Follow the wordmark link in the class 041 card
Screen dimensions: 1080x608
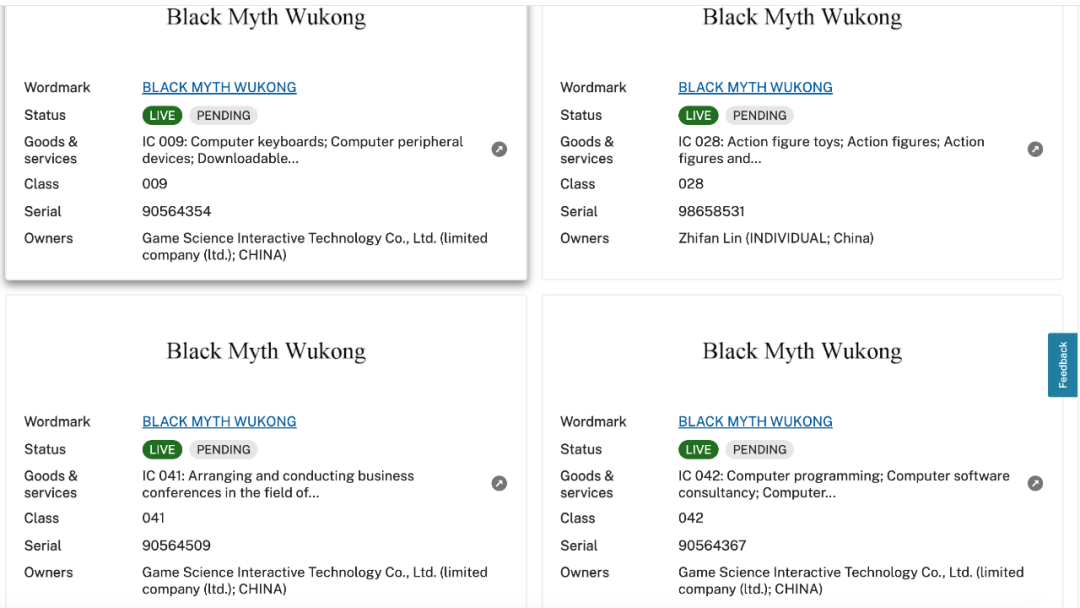pyautogui.click(x=219, y=422)
